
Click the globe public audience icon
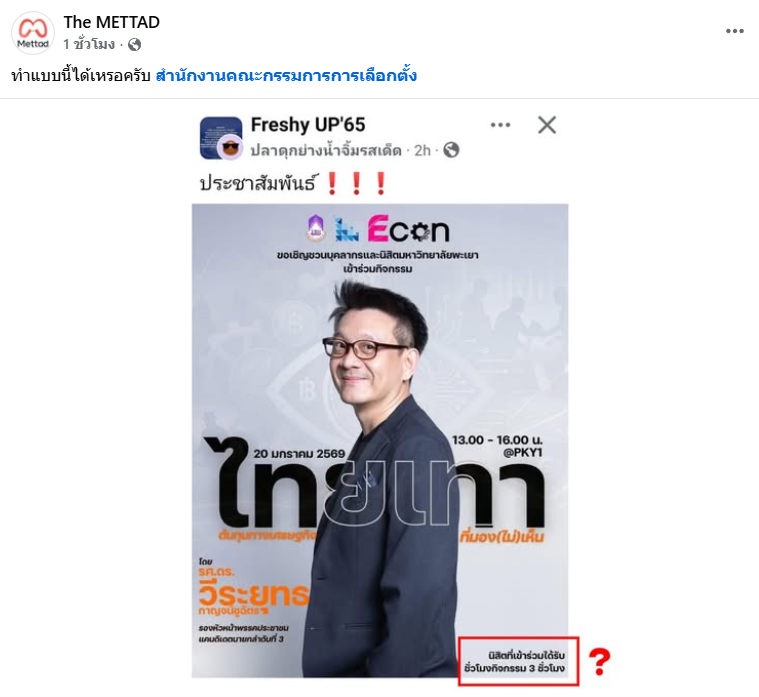(x=134, y=45)
